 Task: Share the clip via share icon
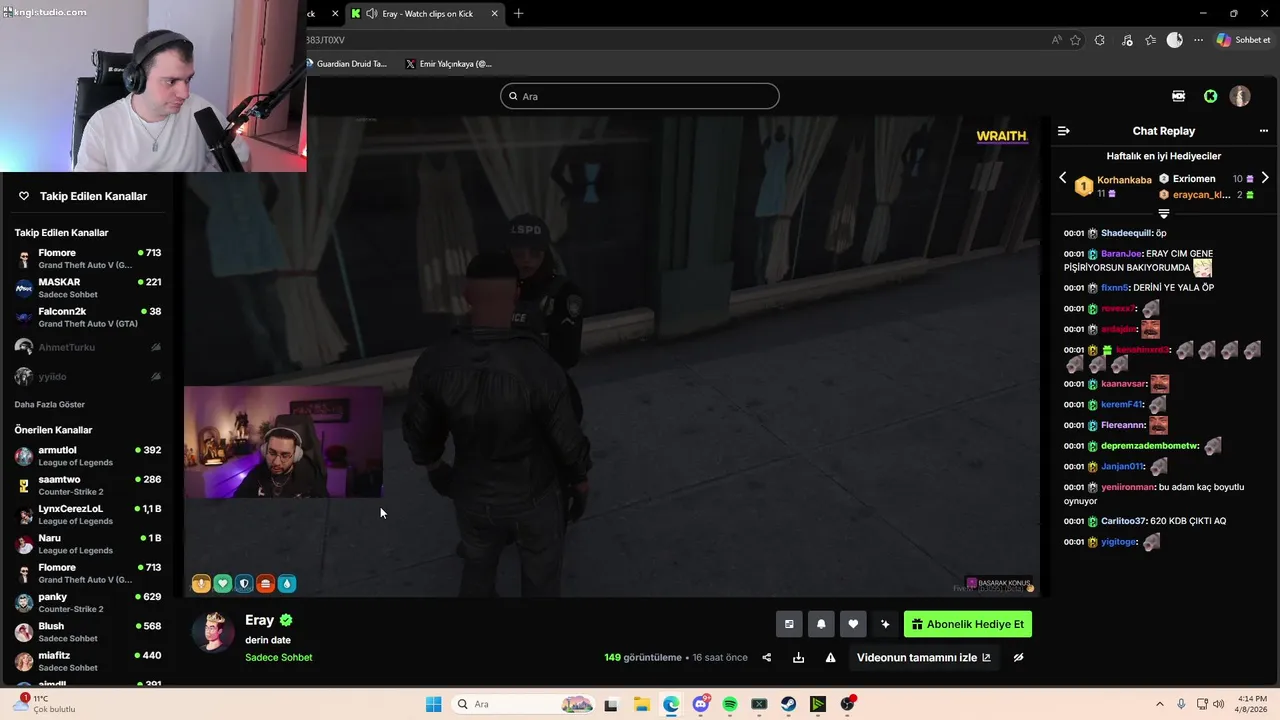point(767,657)
